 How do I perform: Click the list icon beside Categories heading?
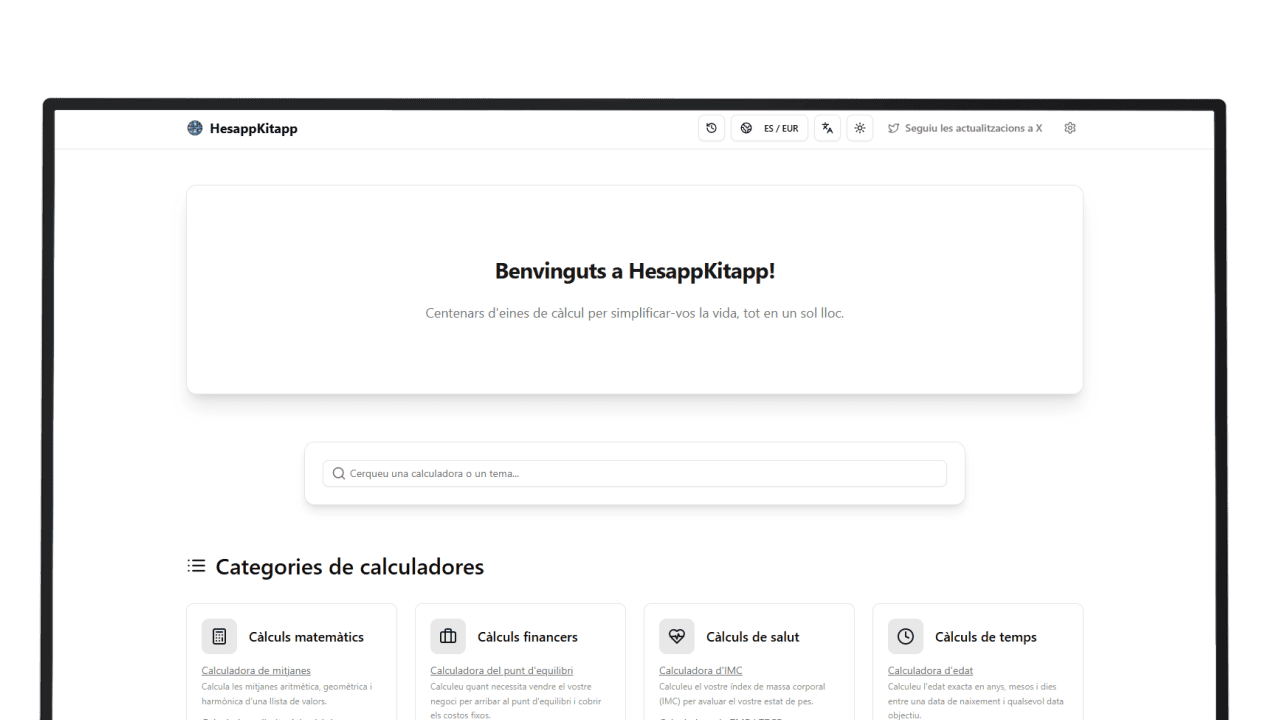pyautogui.click(x=196, y=566)
